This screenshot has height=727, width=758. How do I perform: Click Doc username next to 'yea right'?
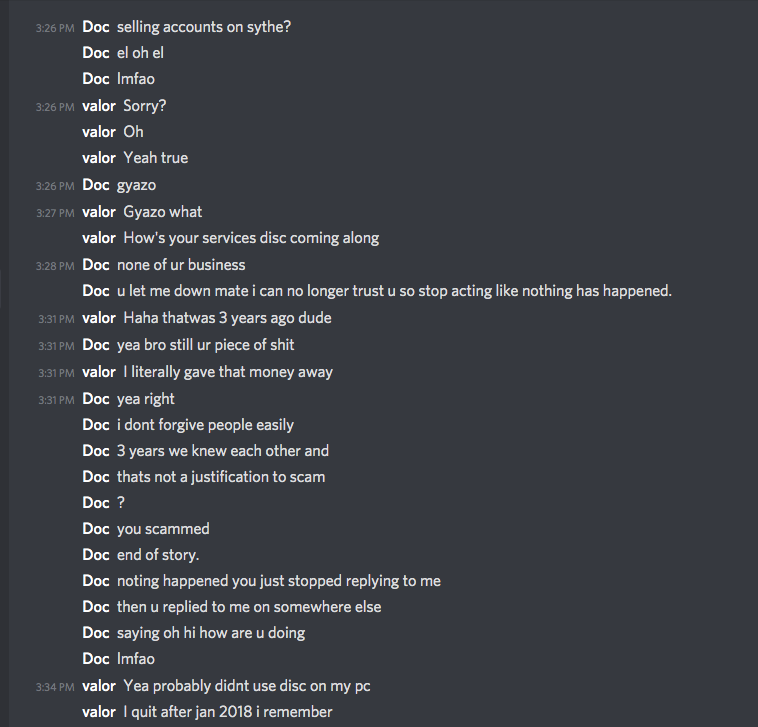point(96,399)
